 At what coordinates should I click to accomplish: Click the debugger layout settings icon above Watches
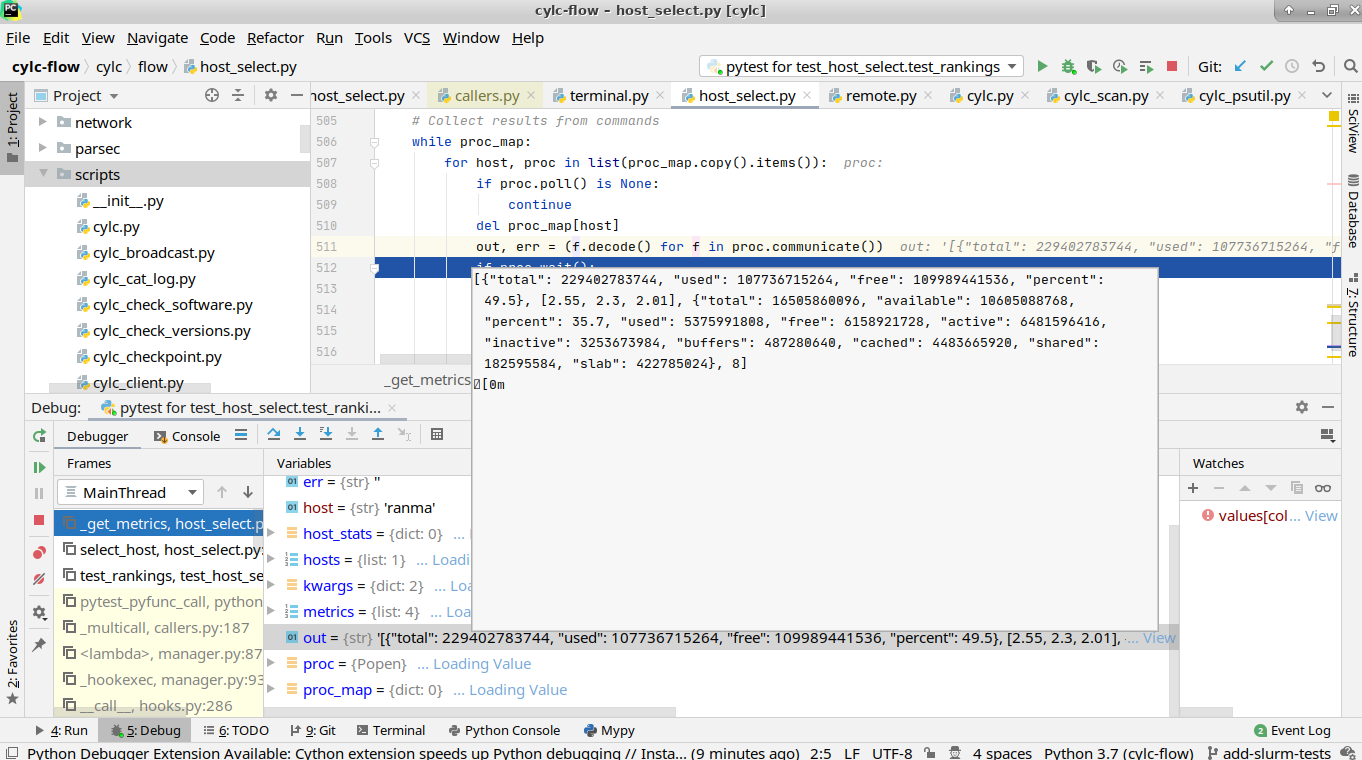pyautogui.click(x=1328, y=435)
